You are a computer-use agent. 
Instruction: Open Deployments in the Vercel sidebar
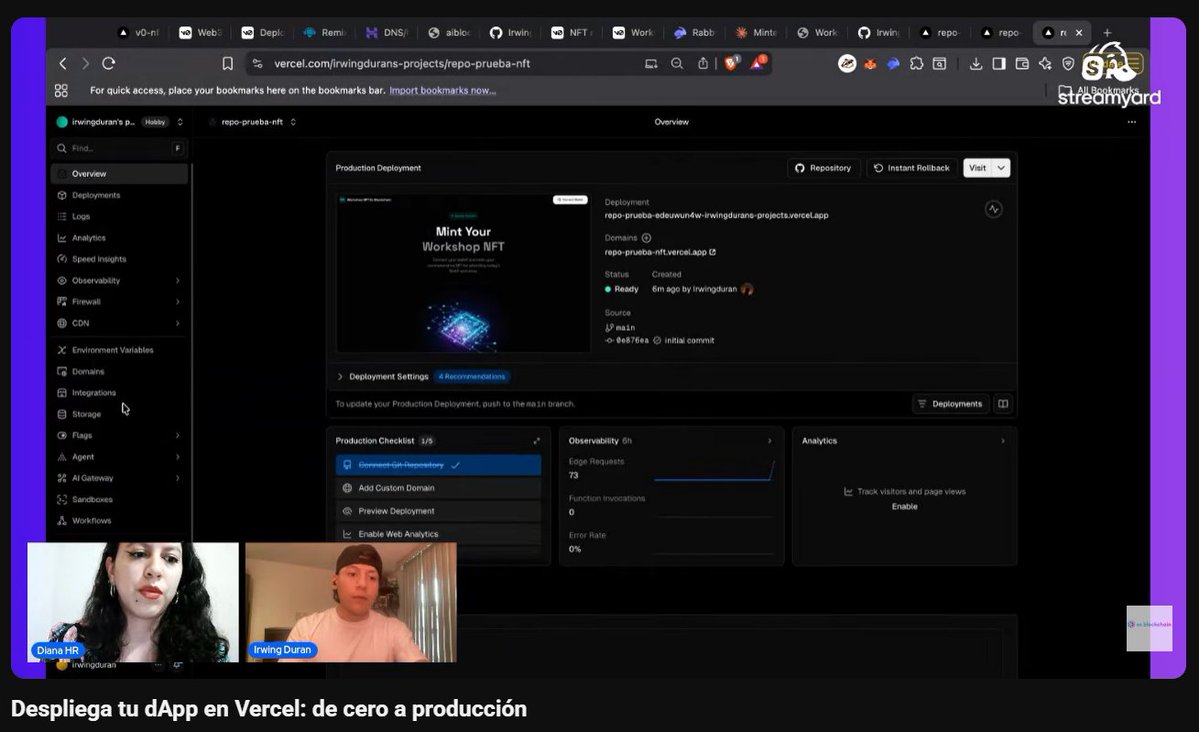click(x=95, y=195)
